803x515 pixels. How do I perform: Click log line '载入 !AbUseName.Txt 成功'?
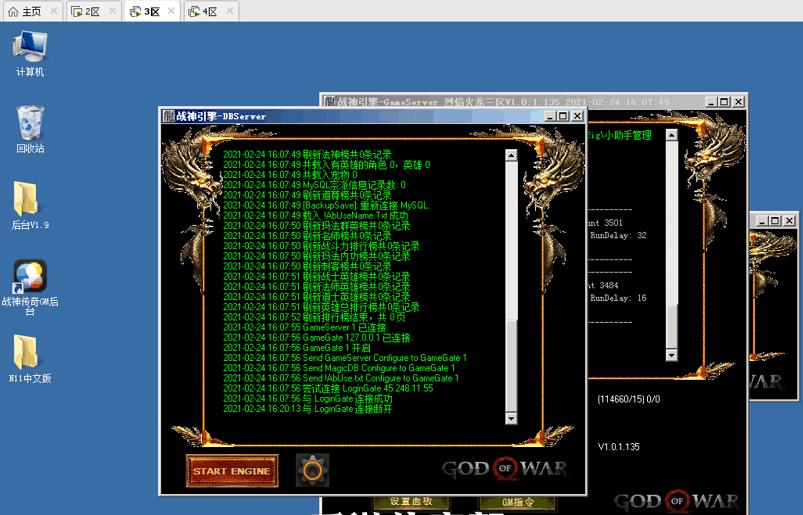(316, 216)
